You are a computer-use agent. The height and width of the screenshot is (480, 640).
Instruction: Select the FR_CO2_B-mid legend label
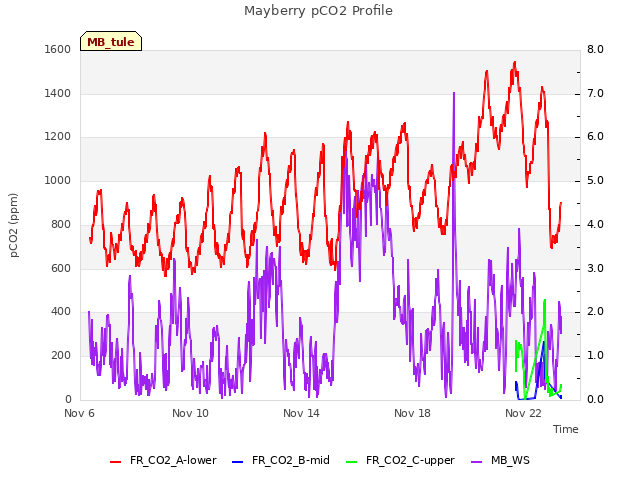pos(291,460)
